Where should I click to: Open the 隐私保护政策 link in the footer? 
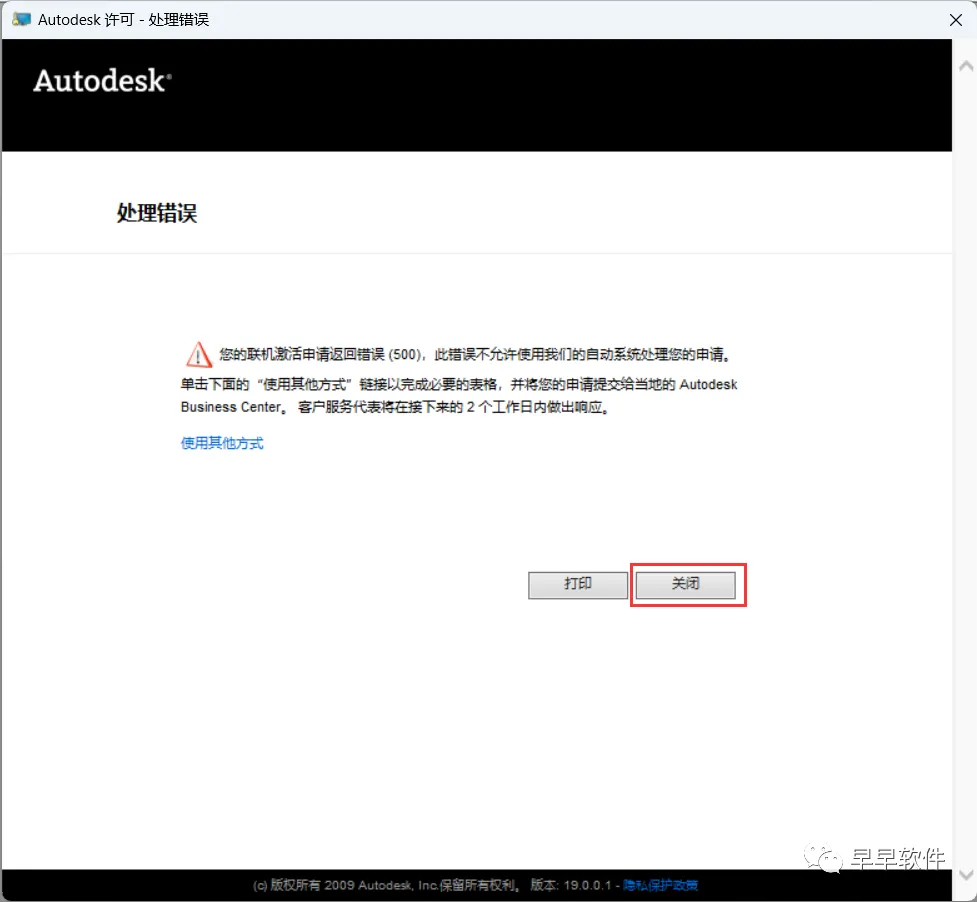pos(660,885)
